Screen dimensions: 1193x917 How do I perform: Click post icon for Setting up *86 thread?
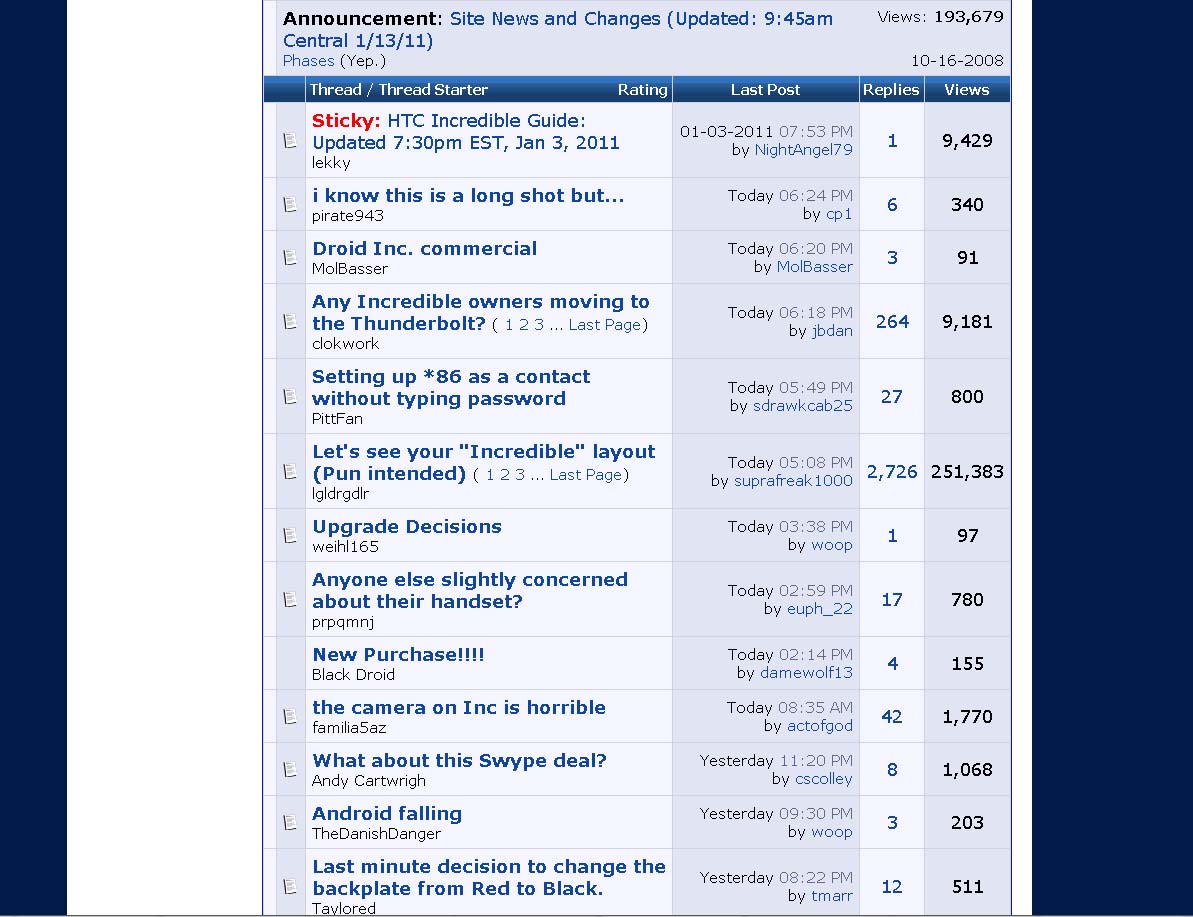coord(290,397)
